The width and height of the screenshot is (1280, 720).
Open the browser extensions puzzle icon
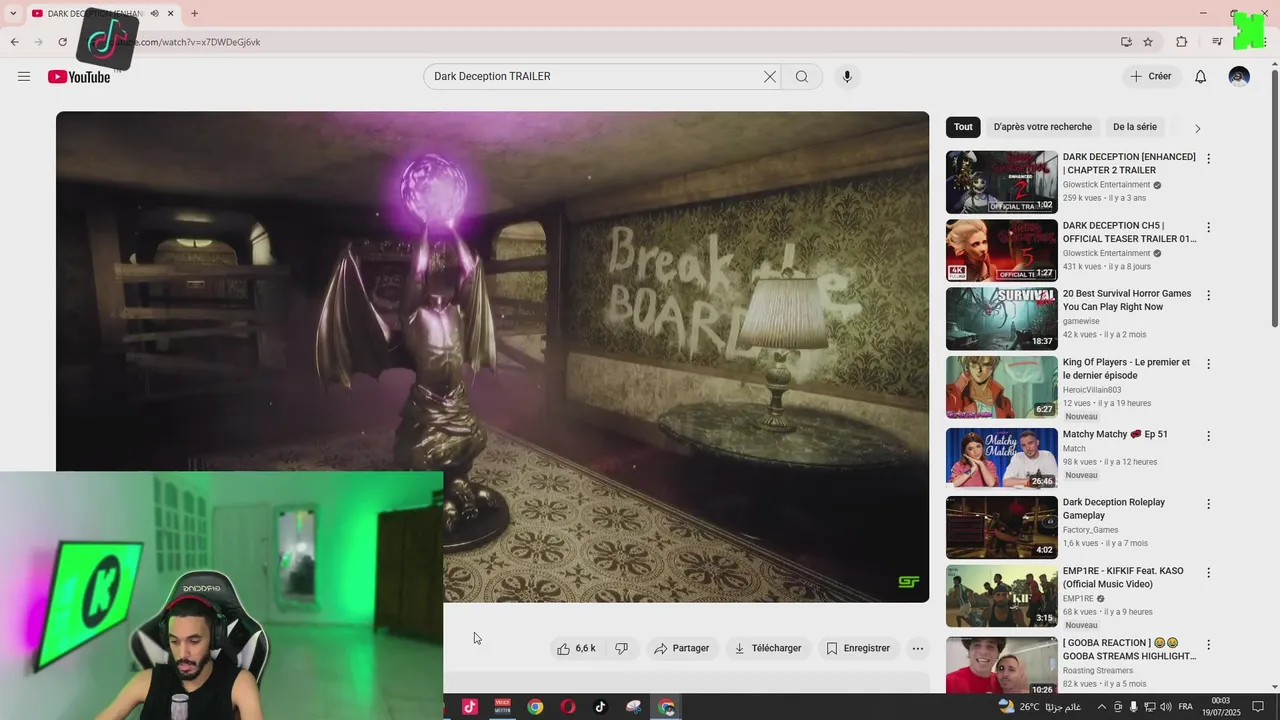pyautogui.click(x=1182, y=42)
